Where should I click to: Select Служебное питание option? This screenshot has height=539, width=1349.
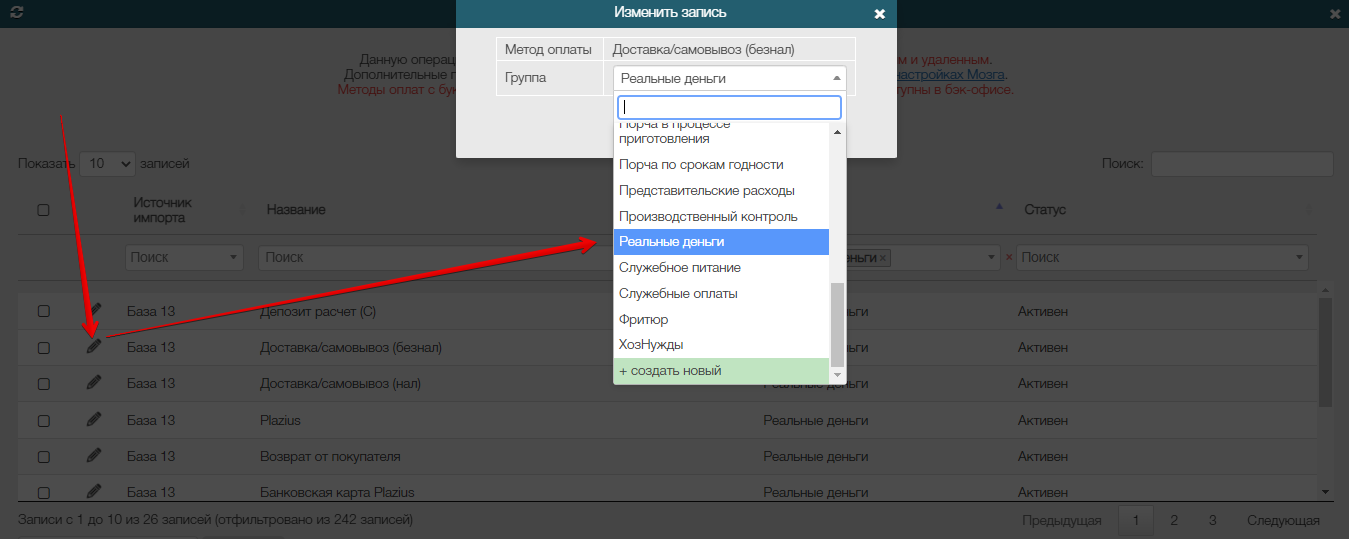click(x=721, y=268)
